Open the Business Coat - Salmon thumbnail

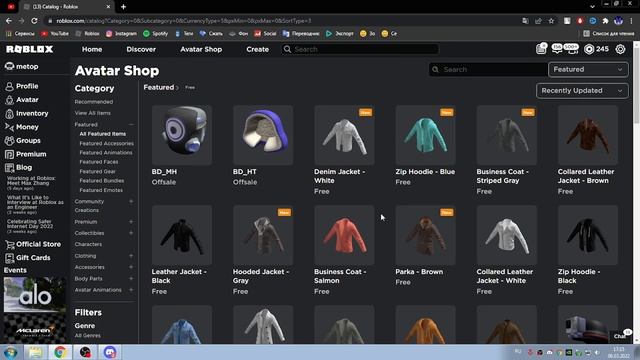coord(344,235)
